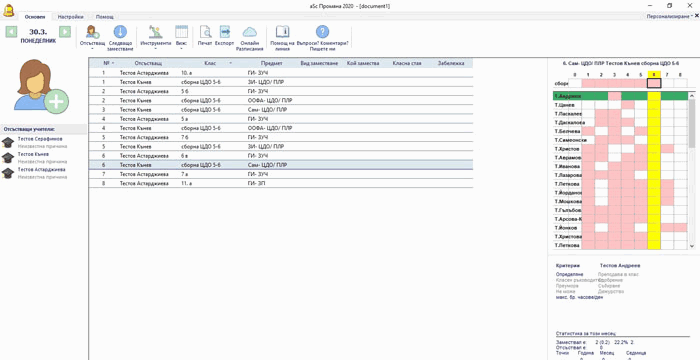Click the teacher list vertical scrollbar thumb
Screen dimensions: 700x360
click(x=692, y=124)
